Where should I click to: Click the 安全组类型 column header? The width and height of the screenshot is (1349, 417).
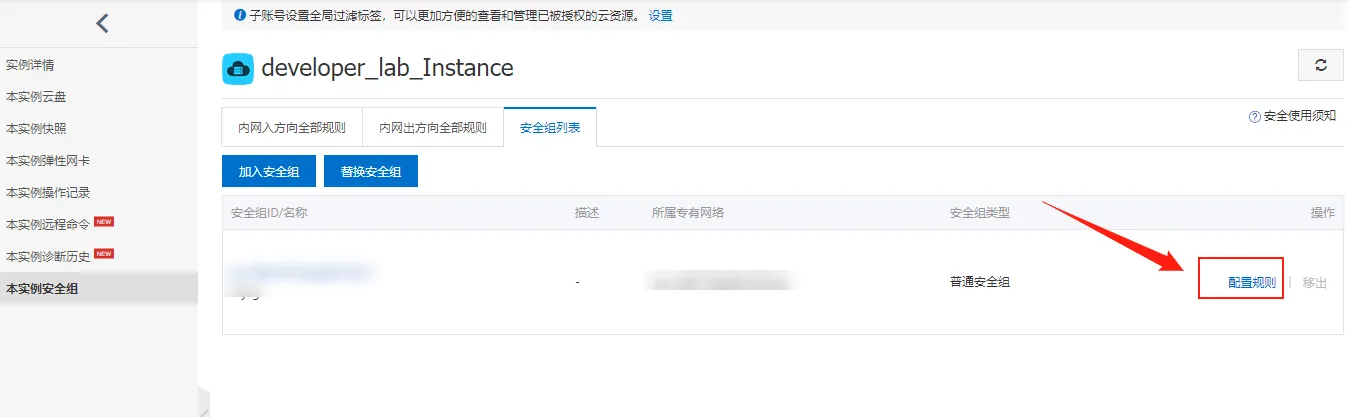click(980, 213)
